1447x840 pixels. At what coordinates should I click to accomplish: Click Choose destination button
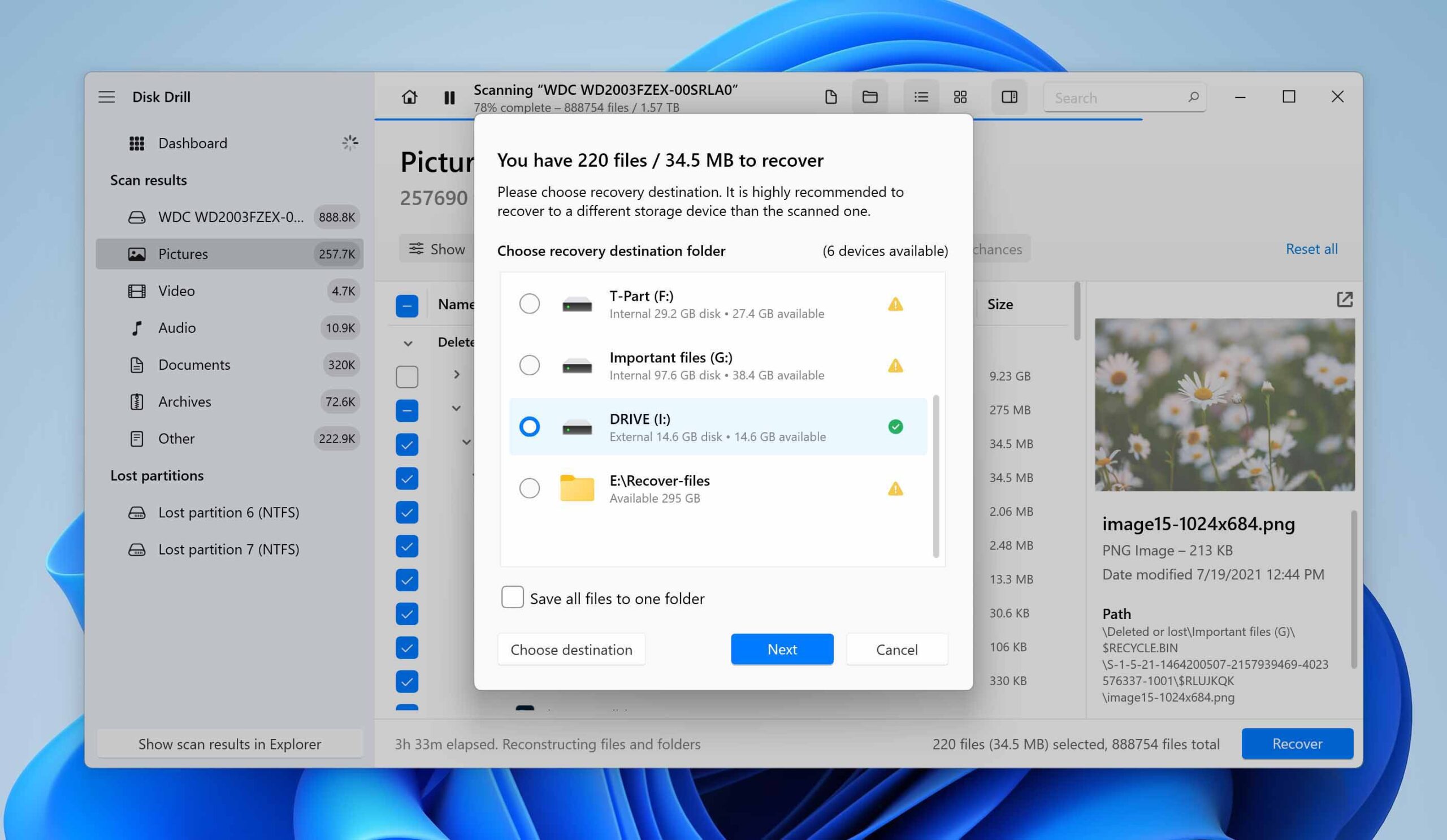(571, 648)
